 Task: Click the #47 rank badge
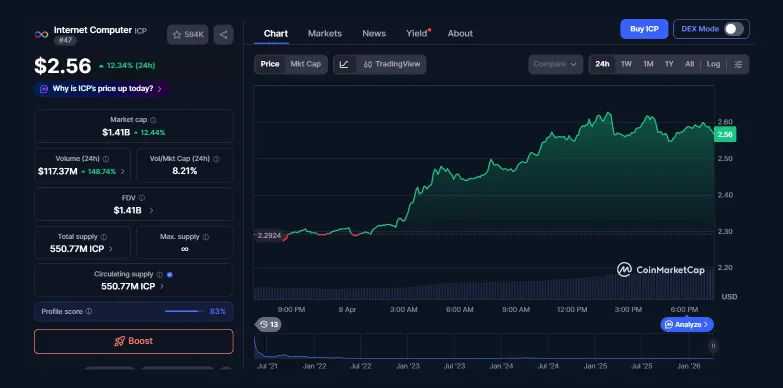click(65, 40)
